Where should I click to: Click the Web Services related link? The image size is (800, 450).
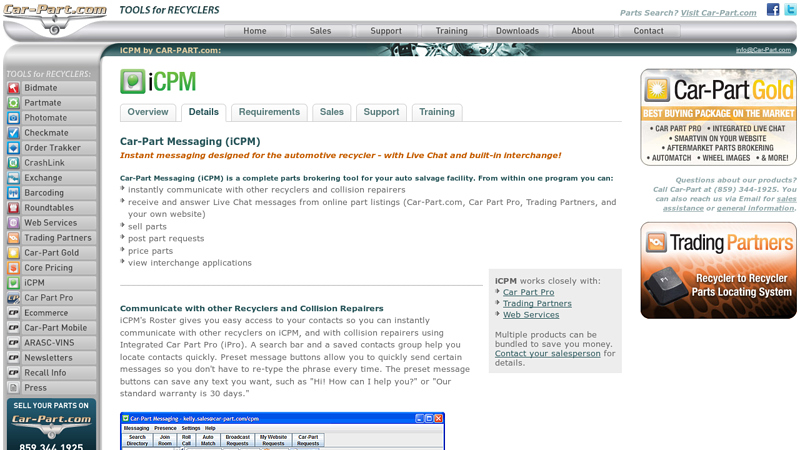[x=531, y=315]
